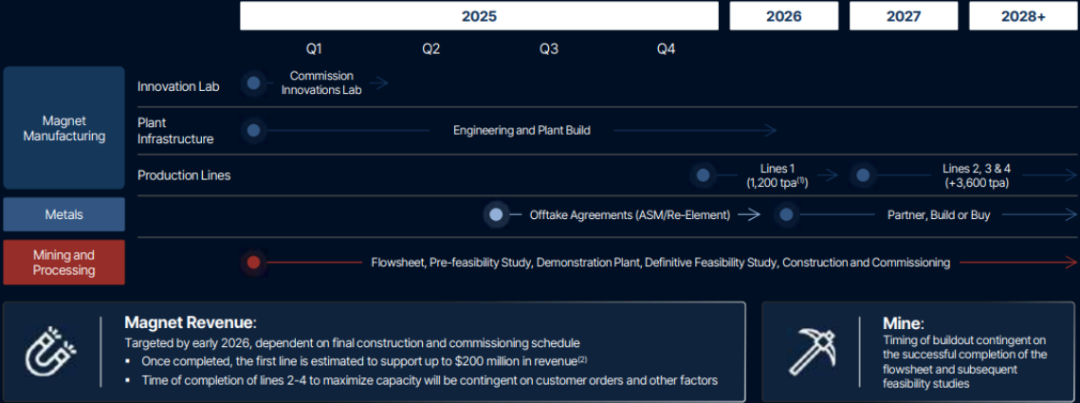Select the Plant Infrastructure start dot
1080x403 pixels.
point(254,130)
